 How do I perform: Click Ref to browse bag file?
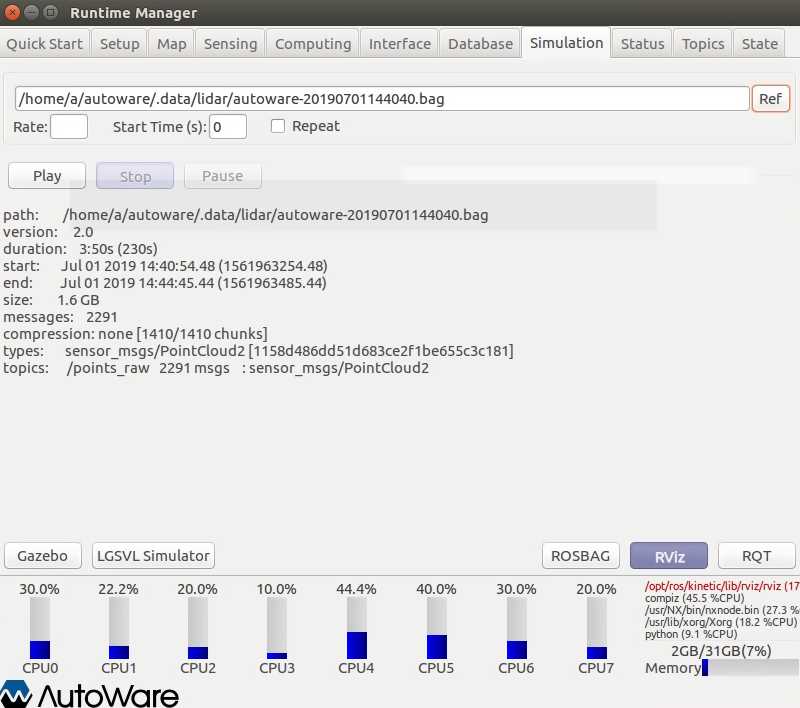pyautogui.click(x=770, y=98)
